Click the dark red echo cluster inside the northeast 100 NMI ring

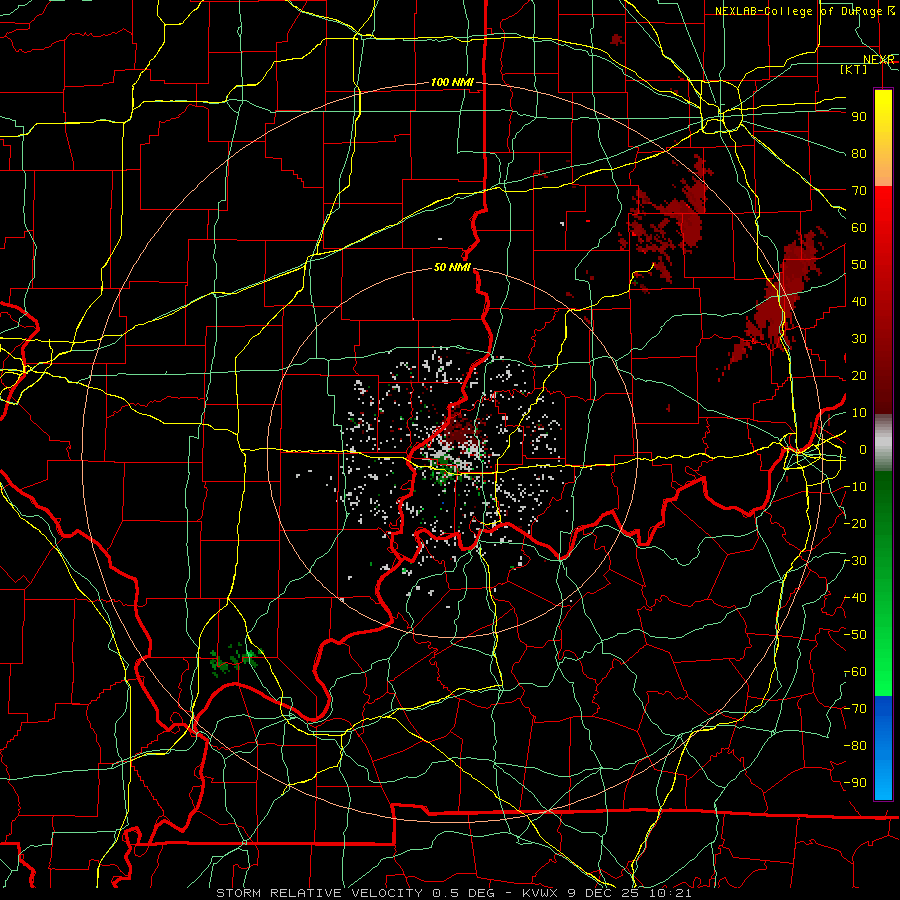tap(669, 221)
